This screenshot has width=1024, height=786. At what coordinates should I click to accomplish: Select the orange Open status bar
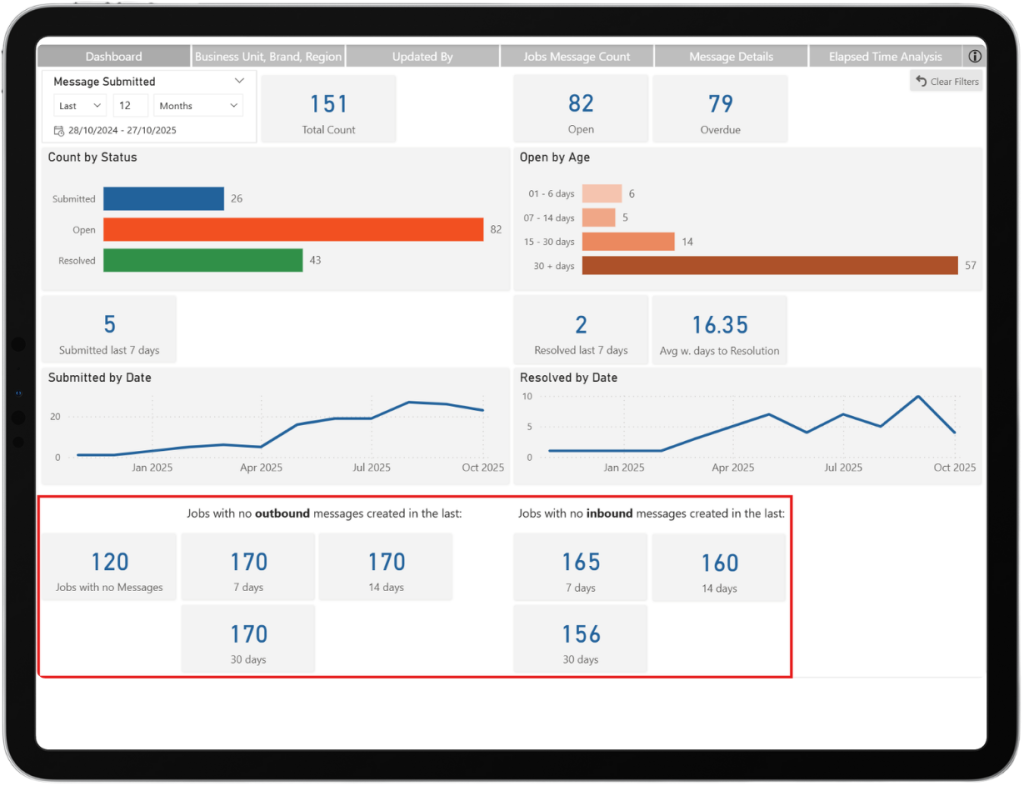(x=293, y=230)
